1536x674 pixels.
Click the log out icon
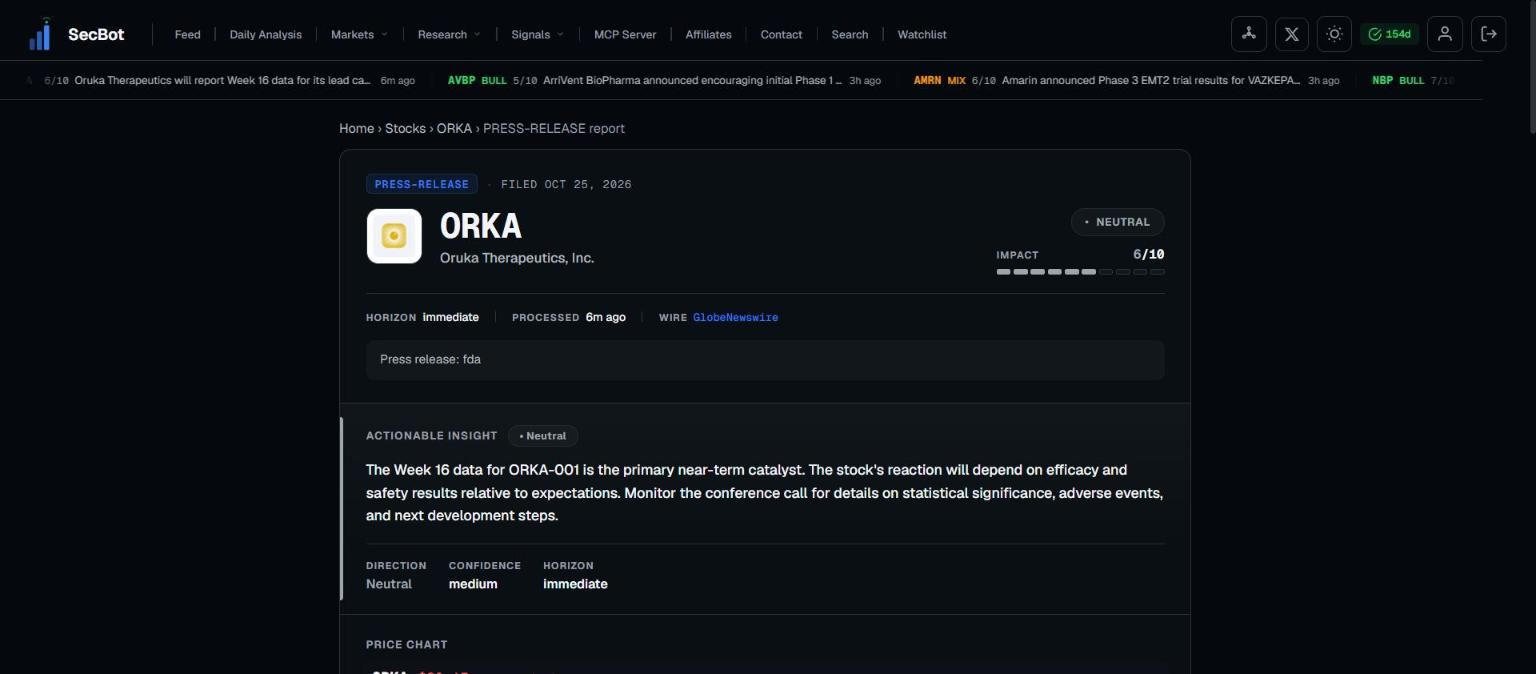click(1489, 34)
